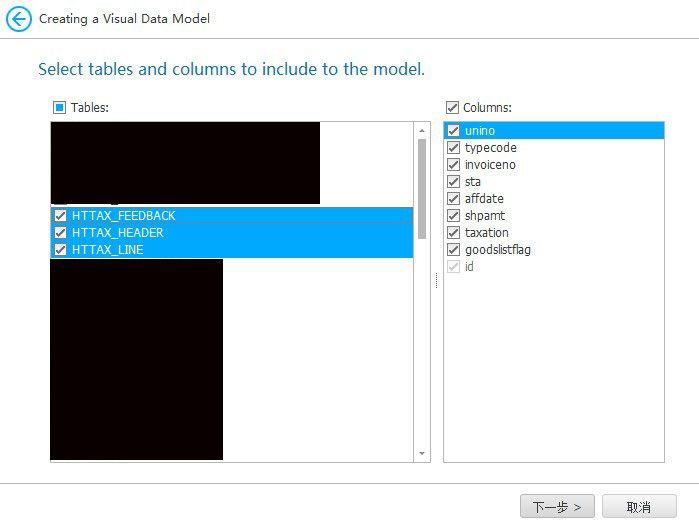The width and height of the screenshot is (699, 528).
Task: Uncheck the typecode column checkbox
Action: tap(453, 148)
